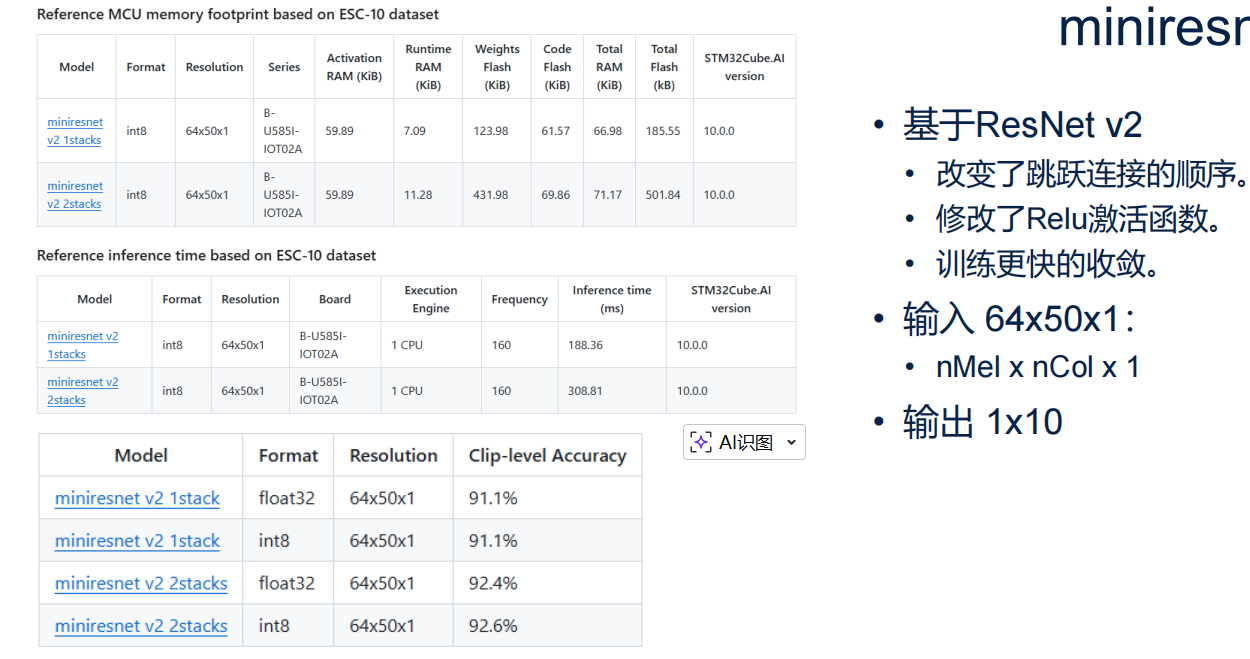The width and height of the screenshot is (1250, 659).
Task: Click the AI识图 sparkle icon
Action: (702, 442)
